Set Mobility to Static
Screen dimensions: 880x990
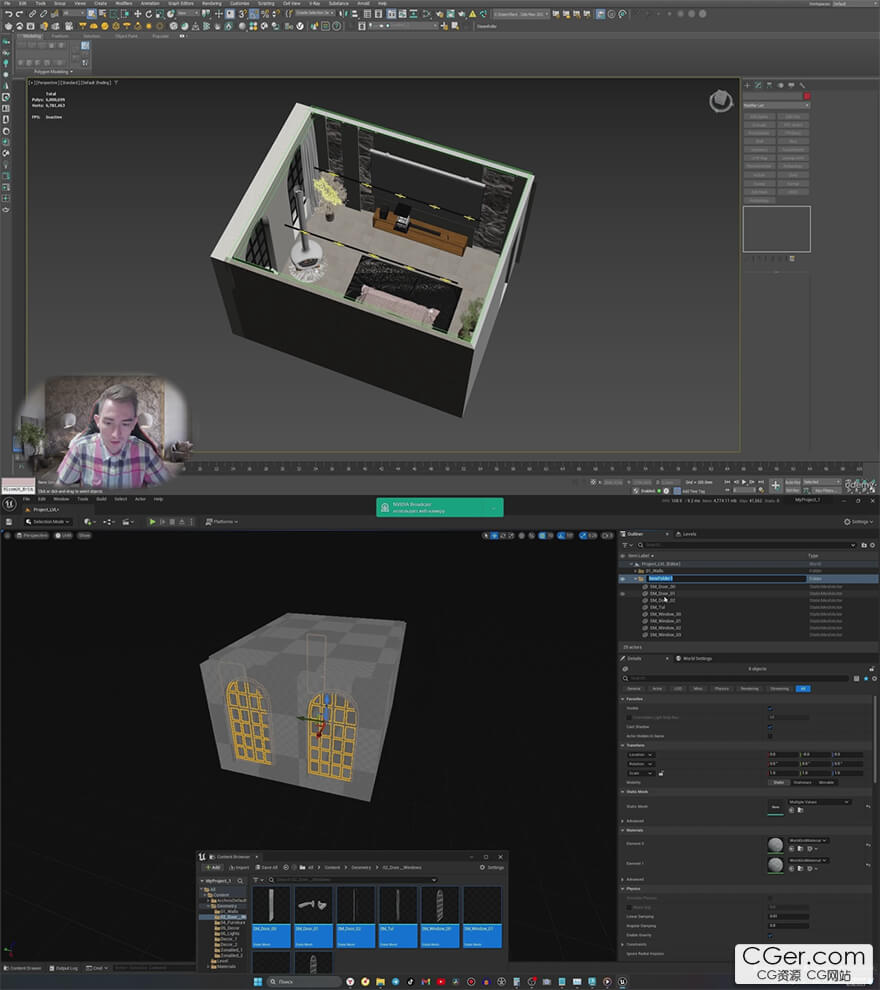click(778, 782)
